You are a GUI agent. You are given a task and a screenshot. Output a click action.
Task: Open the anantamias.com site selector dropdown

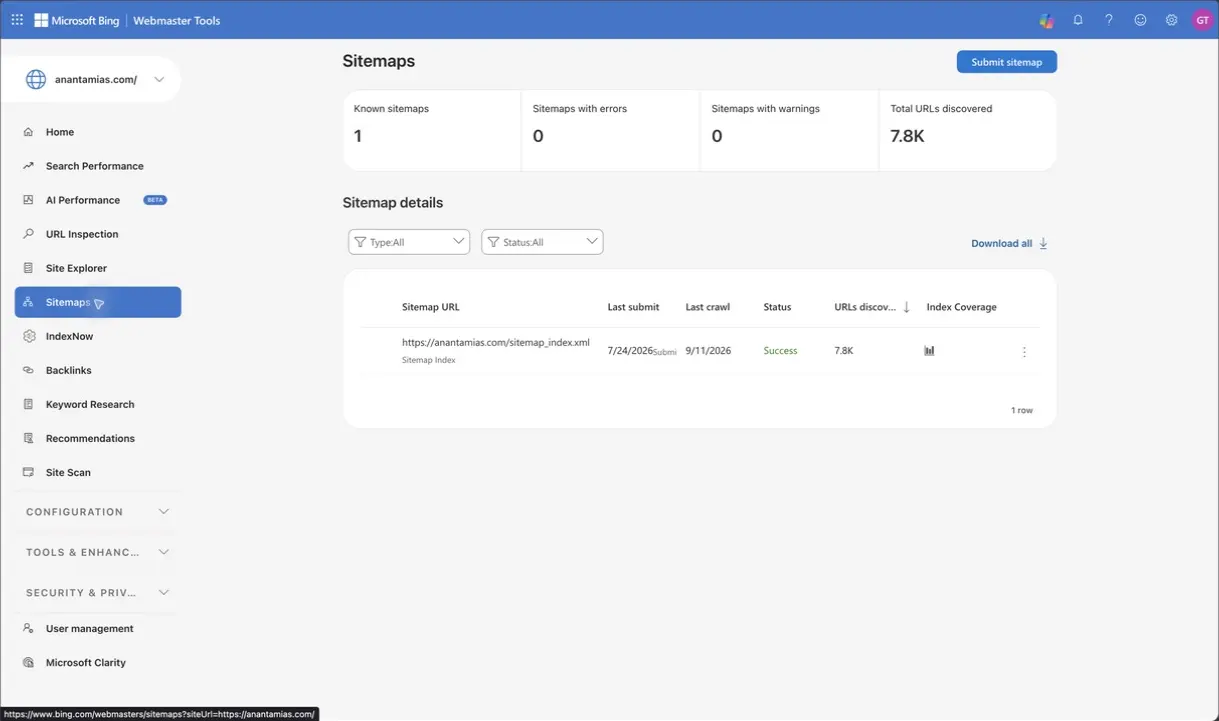point(98,80)
